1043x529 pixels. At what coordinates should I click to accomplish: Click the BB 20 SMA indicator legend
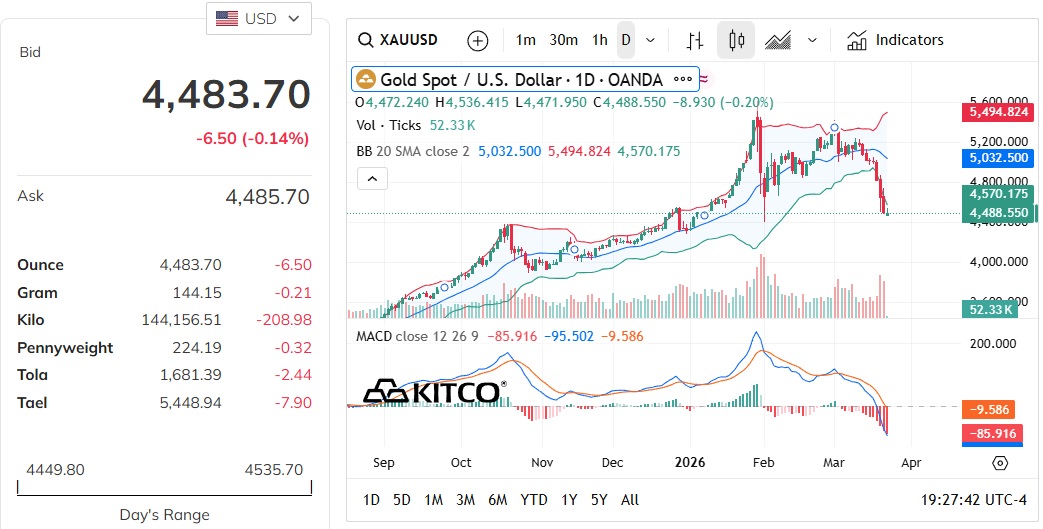(x=413, y=151)
